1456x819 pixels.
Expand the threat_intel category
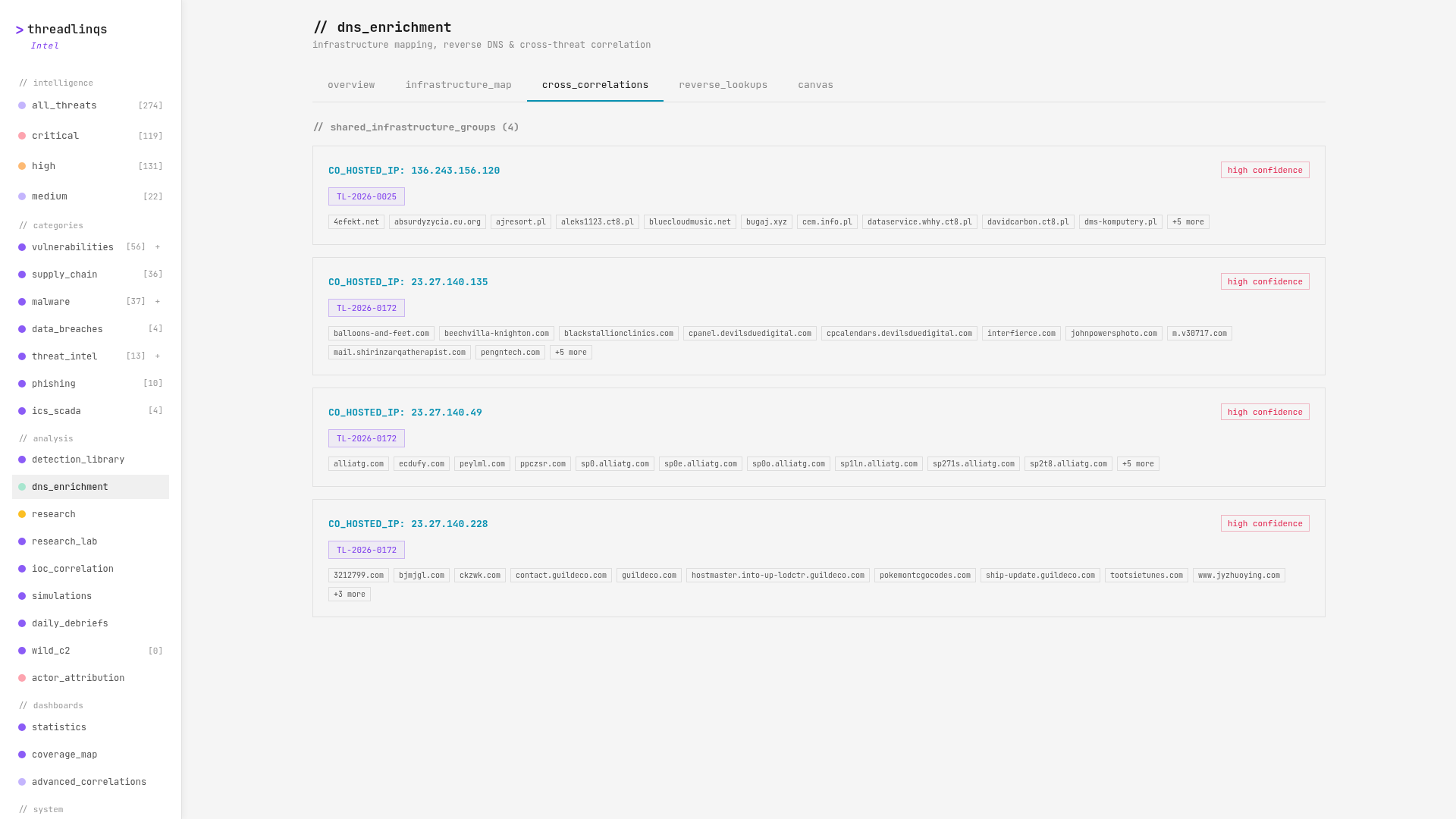click(x=158, y=356)
